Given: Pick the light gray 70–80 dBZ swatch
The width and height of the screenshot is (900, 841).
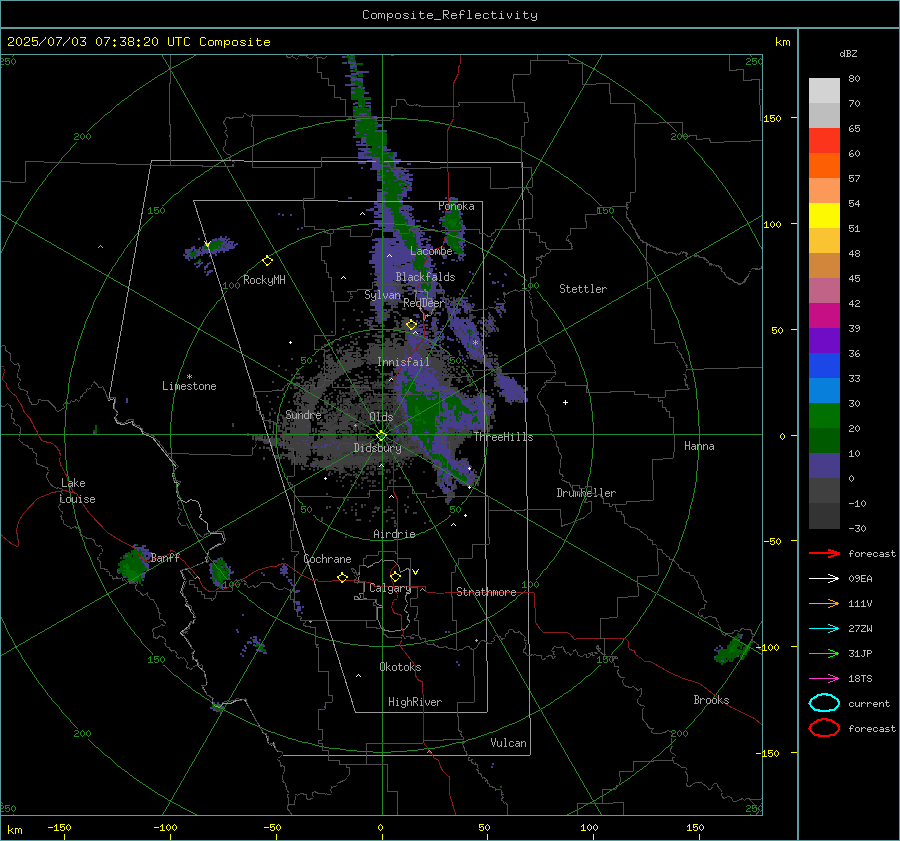Looking at the screenshot, I should [x=824, y=91].
